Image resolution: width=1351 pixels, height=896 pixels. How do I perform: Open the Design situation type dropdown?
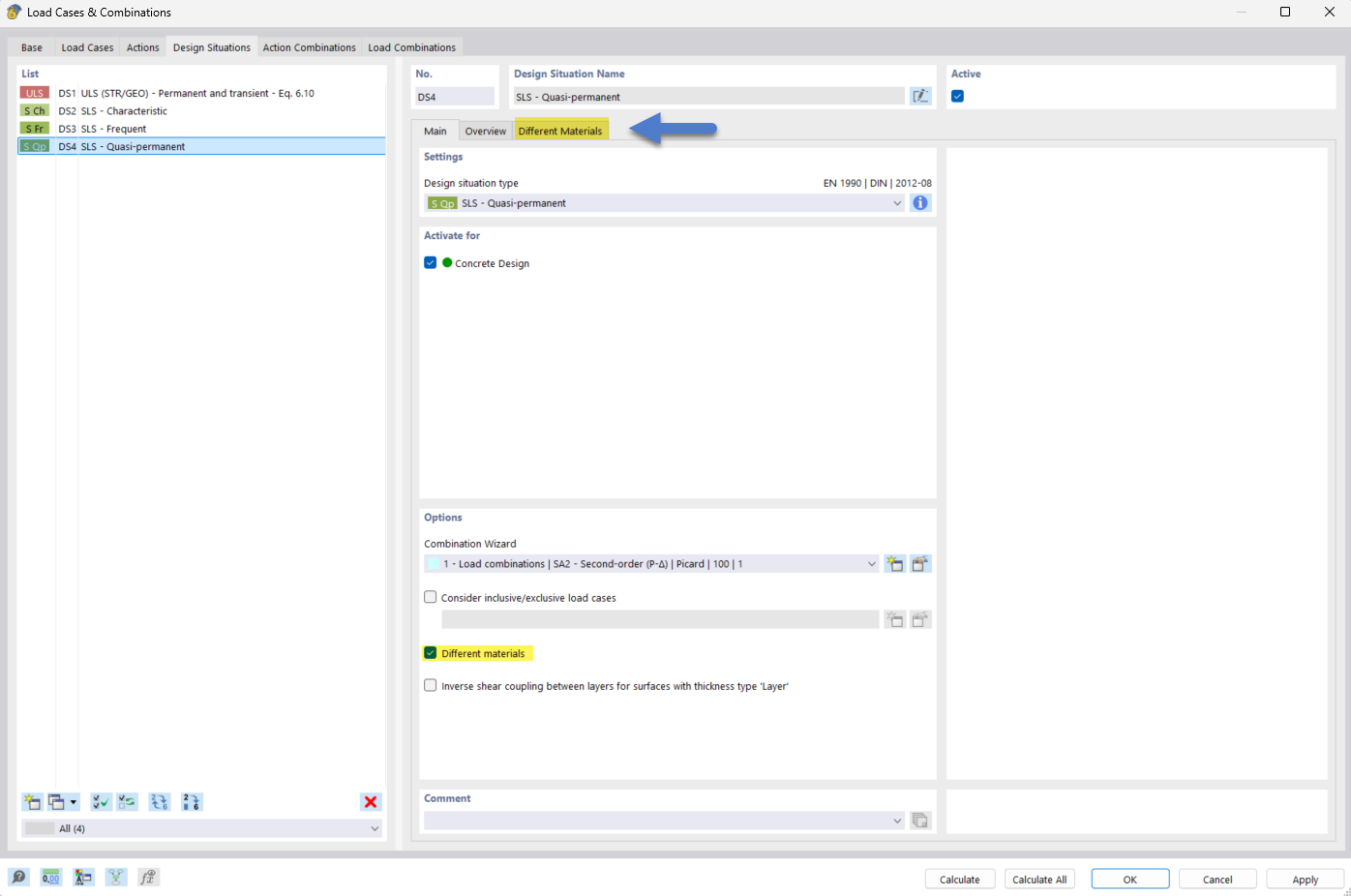897,202
